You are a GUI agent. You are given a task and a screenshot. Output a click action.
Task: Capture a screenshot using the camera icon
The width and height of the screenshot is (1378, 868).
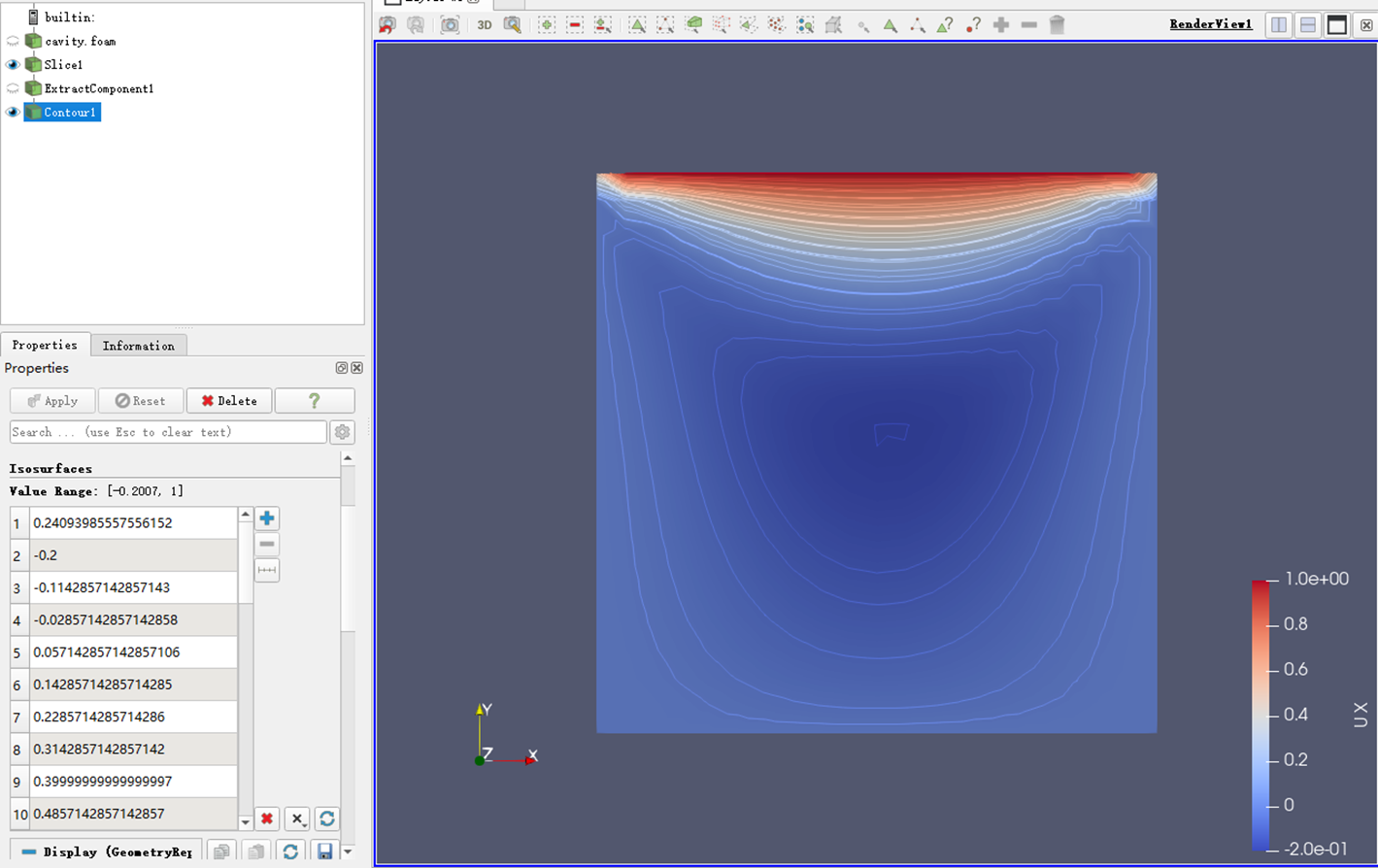pos(450,25)
